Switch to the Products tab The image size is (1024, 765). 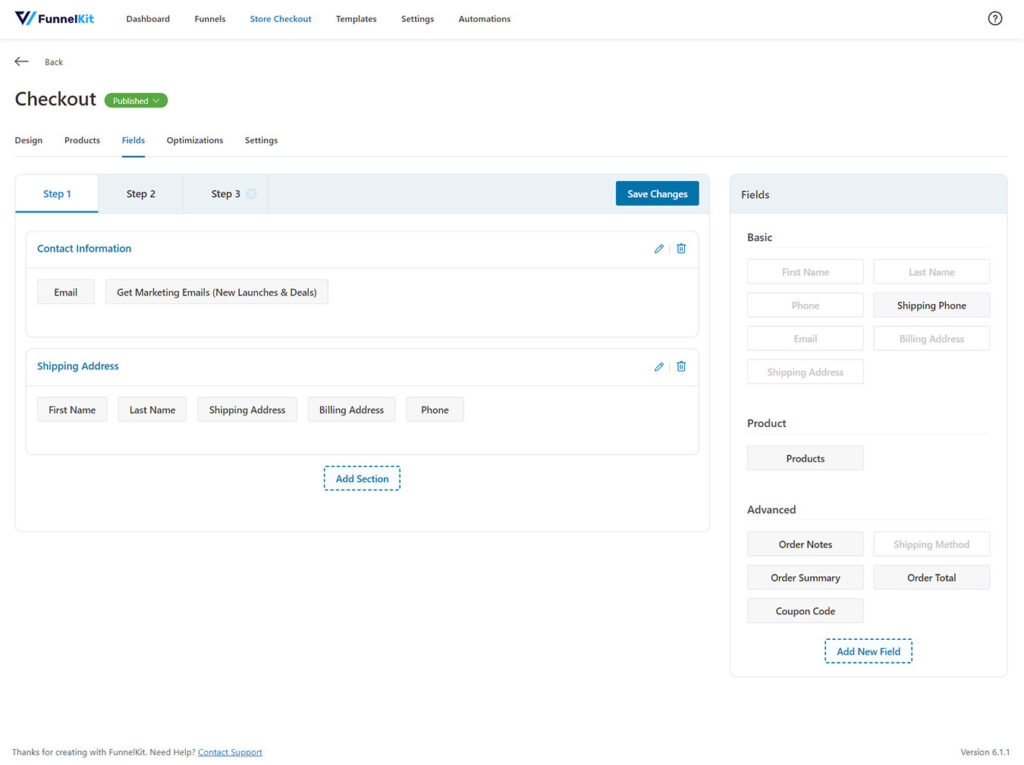point(82,140)
